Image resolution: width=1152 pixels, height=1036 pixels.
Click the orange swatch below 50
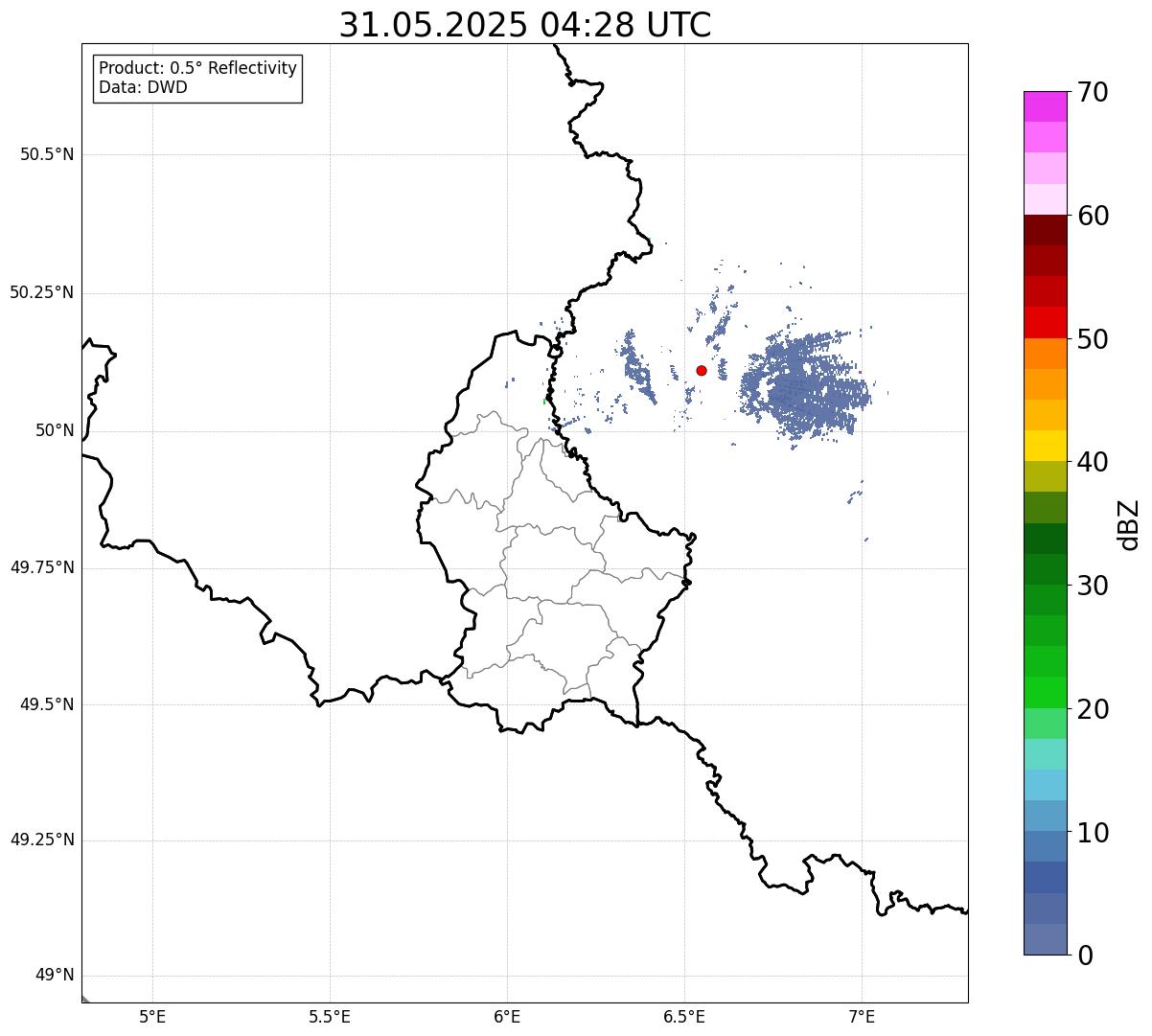pyautogui.click(x=1045, y=354)
